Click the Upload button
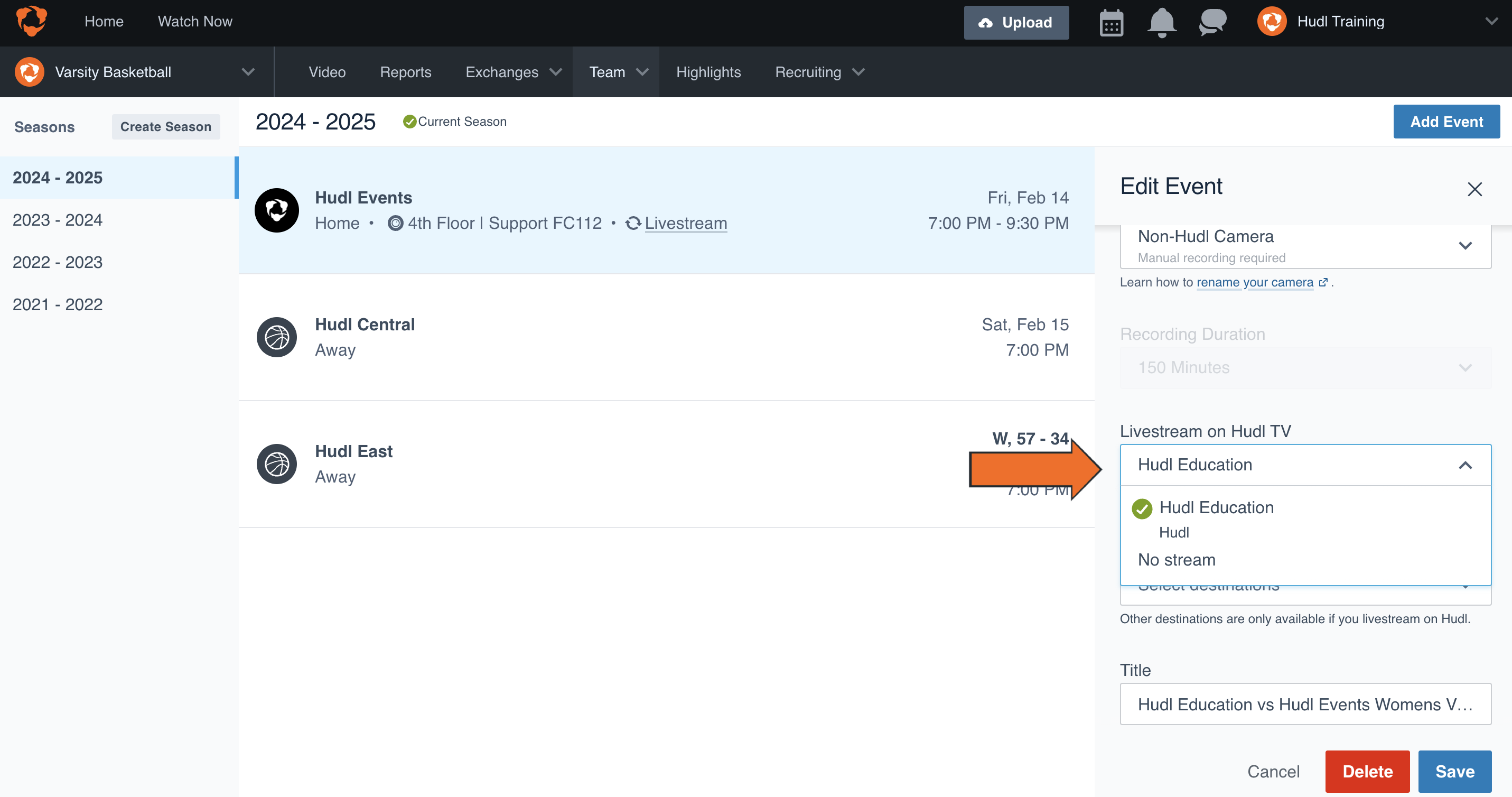Screen dimensions: 1512x797 click(1016, 23)
